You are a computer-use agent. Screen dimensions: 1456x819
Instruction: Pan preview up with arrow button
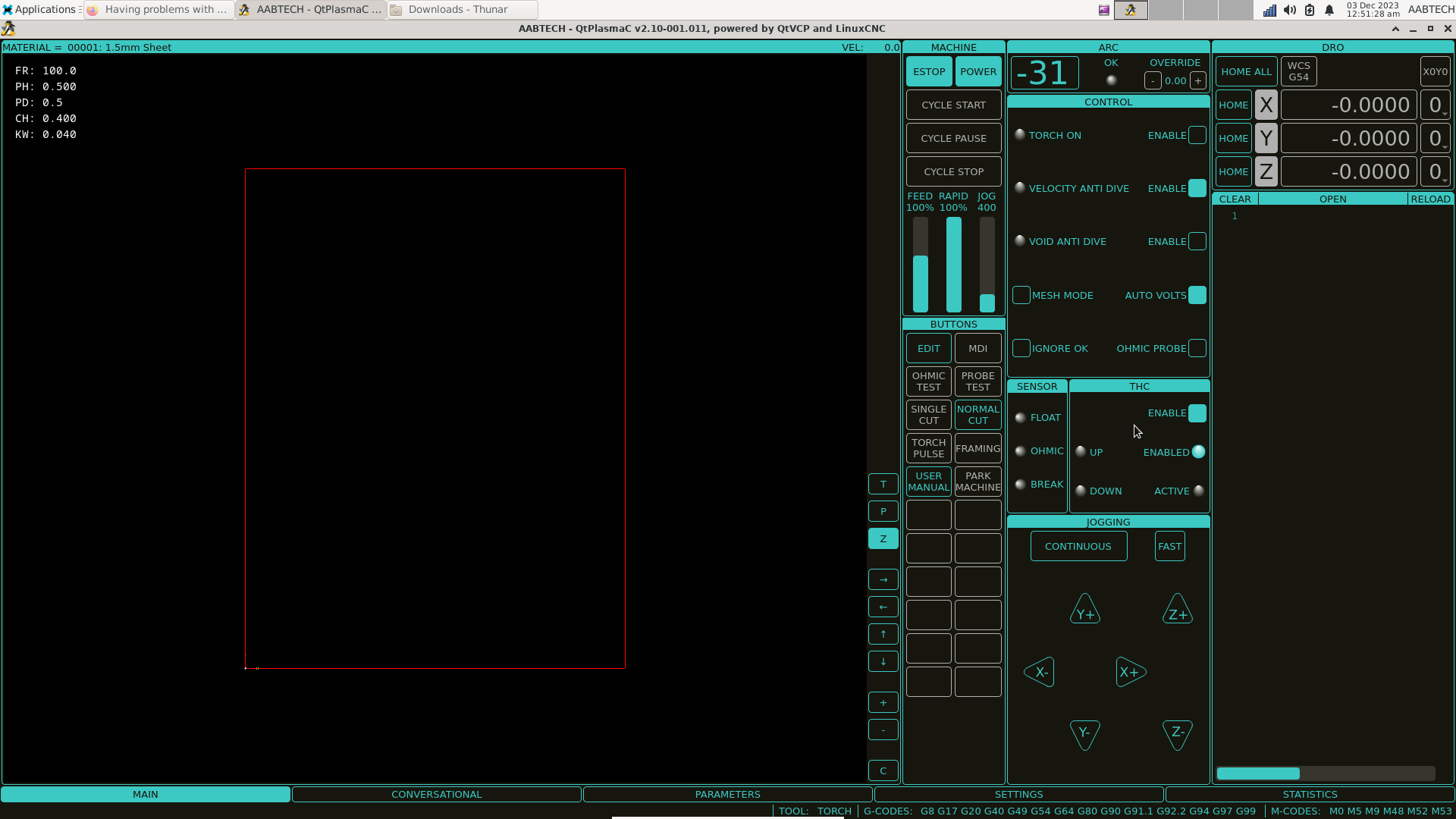click(x=883, y=634)
